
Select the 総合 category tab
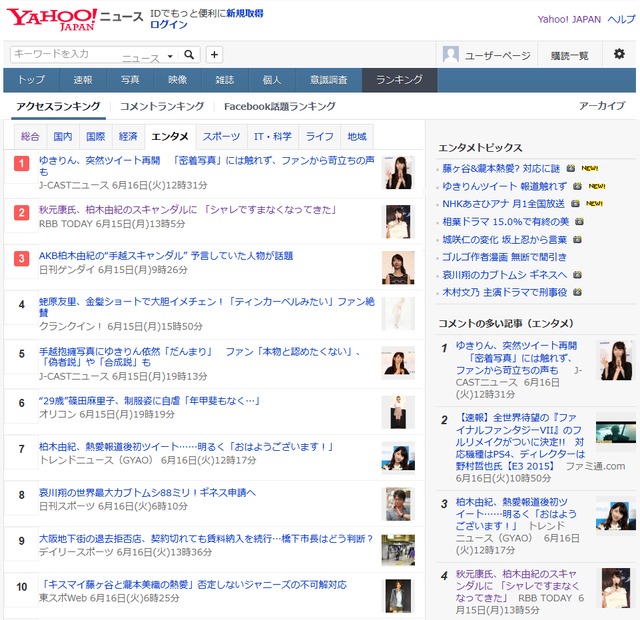click(x=30, y=136)
